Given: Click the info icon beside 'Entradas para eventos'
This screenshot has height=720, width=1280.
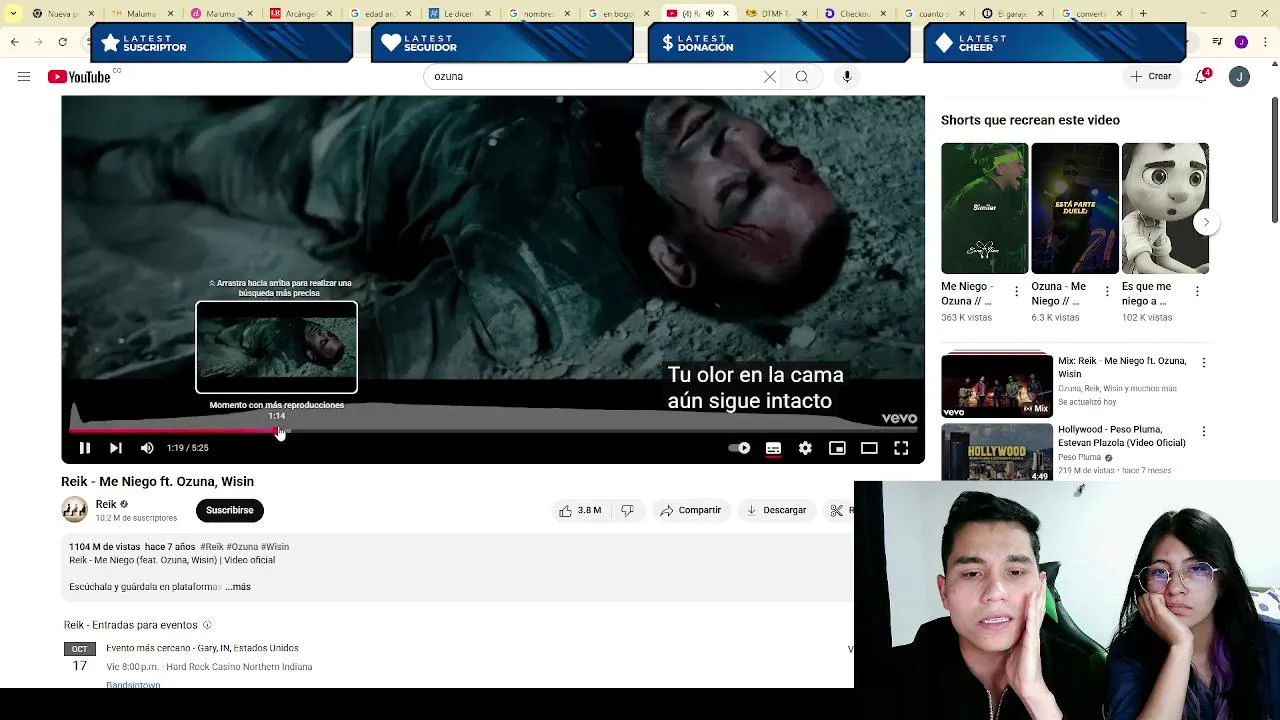Looking at the screenshot, I should click(207, 625).
